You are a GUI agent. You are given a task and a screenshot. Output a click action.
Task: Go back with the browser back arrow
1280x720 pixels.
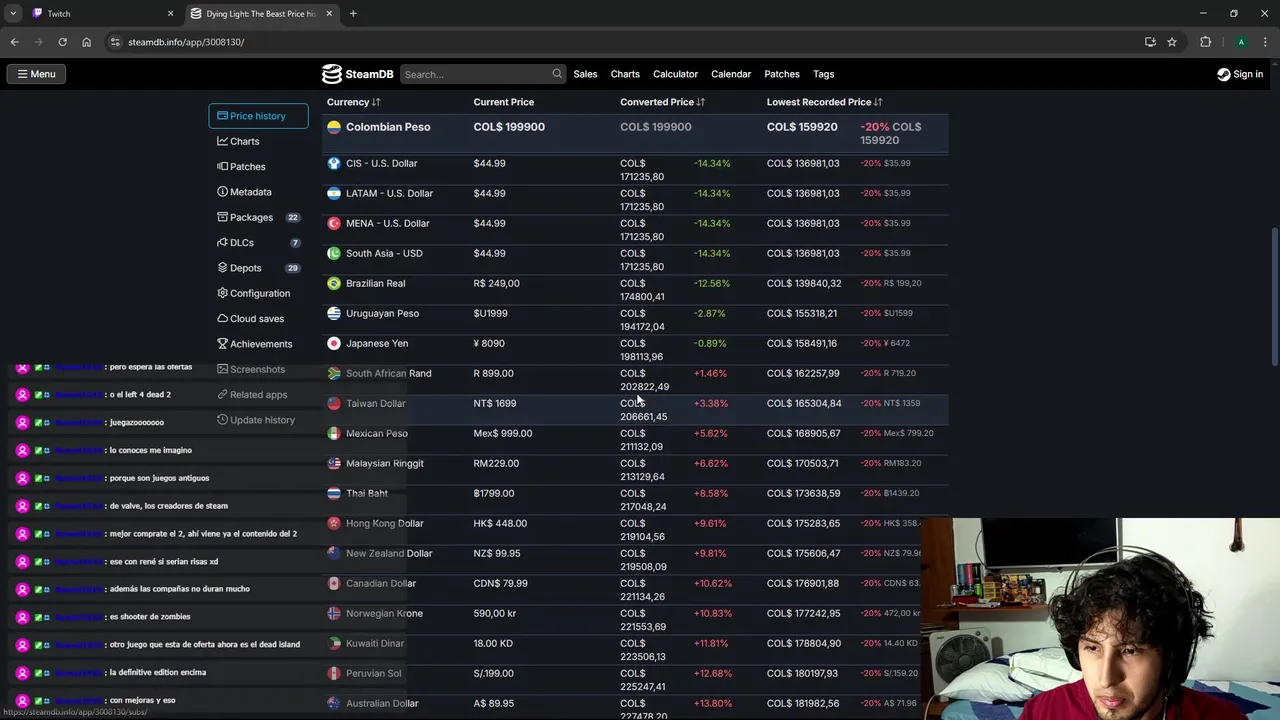pos(14,42)
